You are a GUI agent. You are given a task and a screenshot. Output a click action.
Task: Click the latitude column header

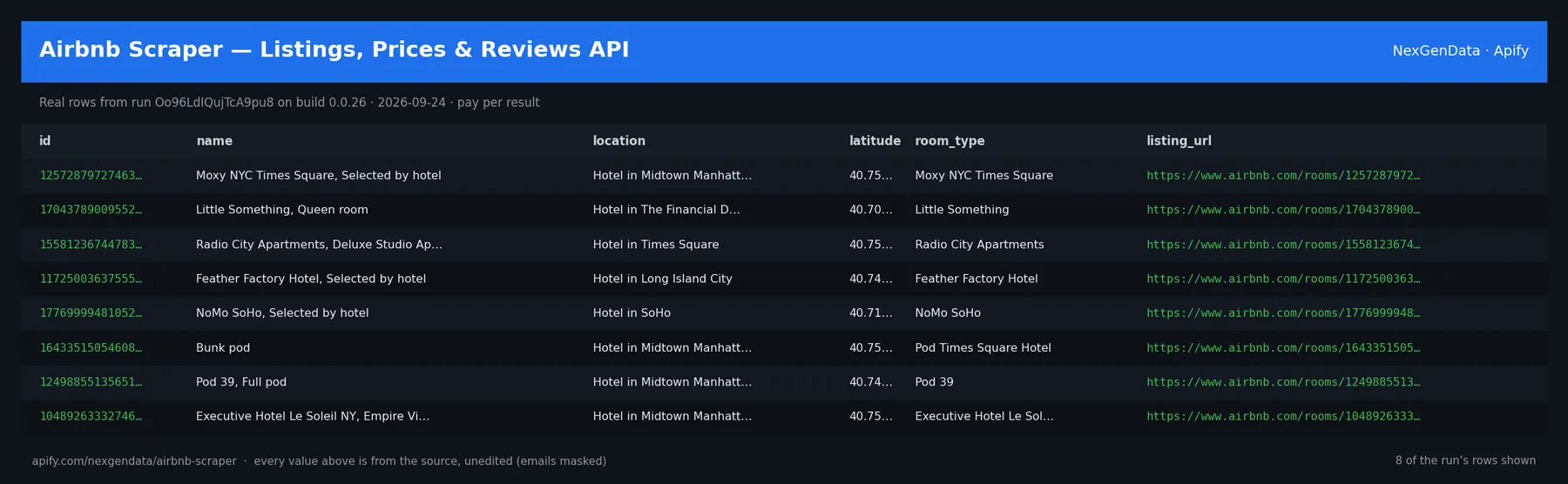tap(875, 141)
